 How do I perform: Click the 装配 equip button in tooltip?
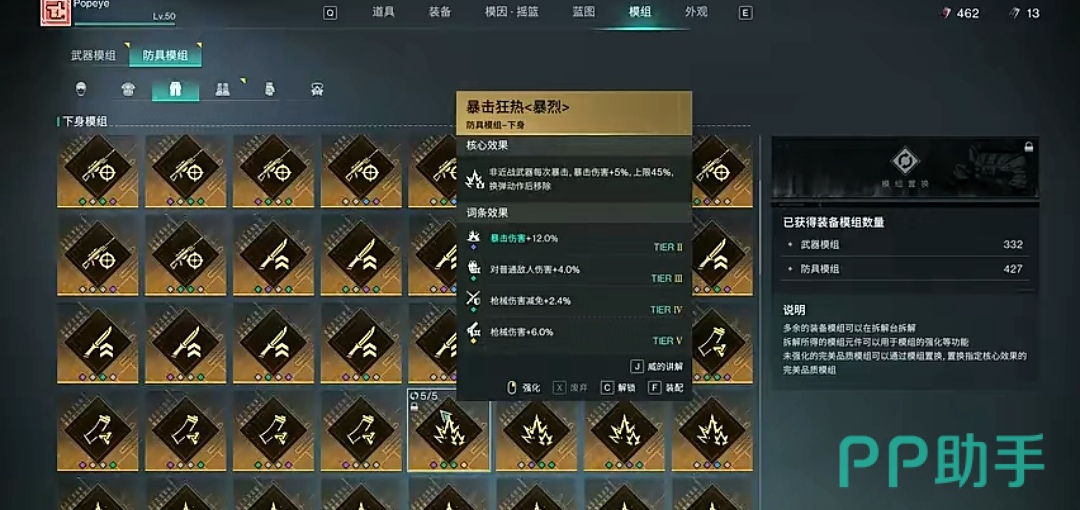click(666, 388)
